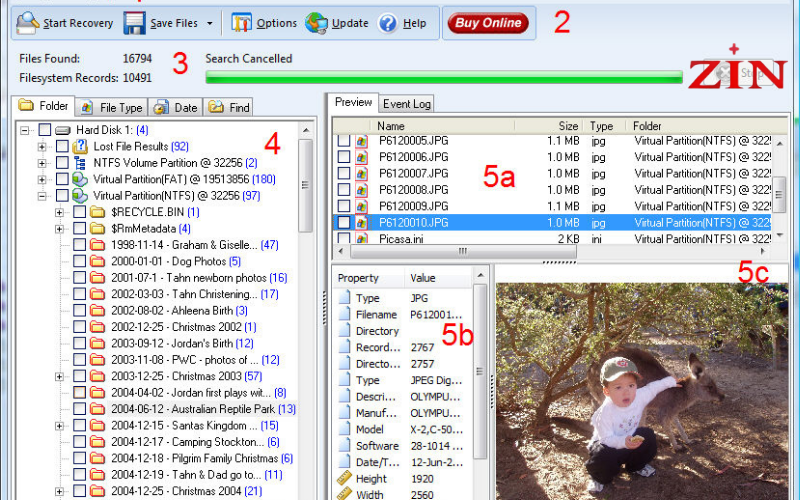The width and height of the screenshot is (800, 500).
Task: Click the Model property page icon
Action: point(345,429)
